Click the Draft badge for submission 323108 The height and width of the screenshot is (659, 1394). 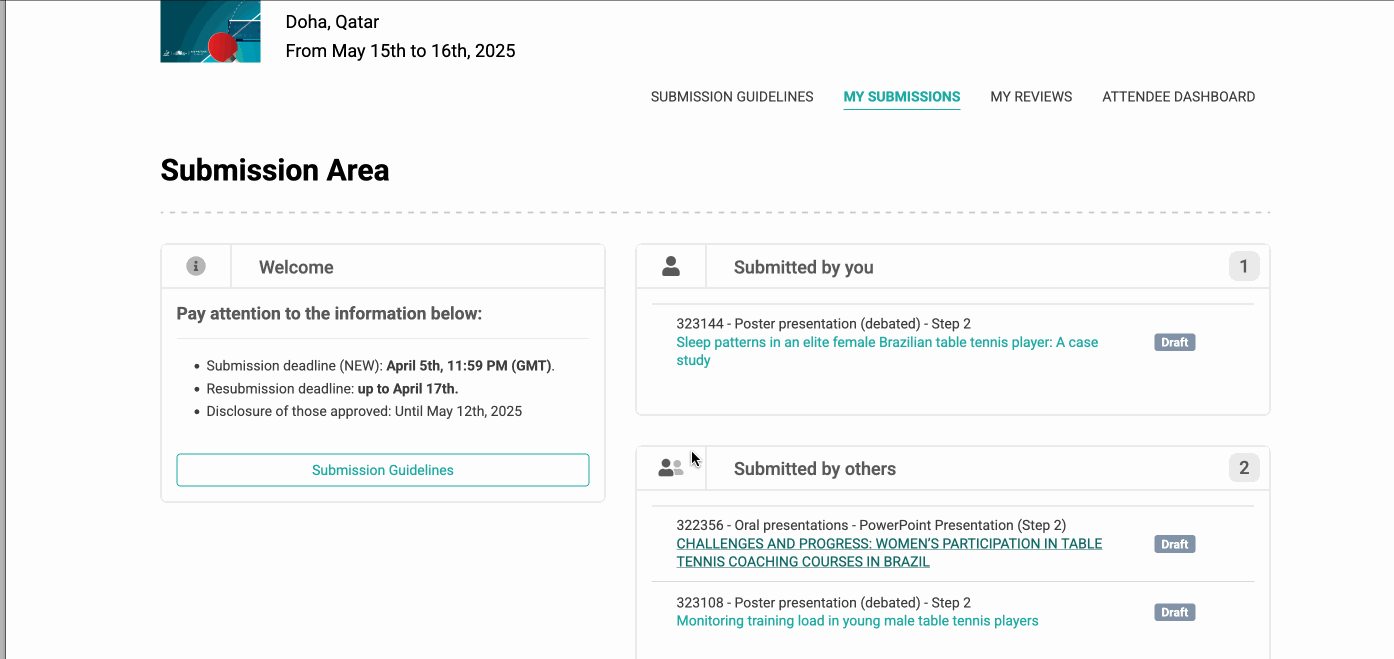tap(1175, 612)
